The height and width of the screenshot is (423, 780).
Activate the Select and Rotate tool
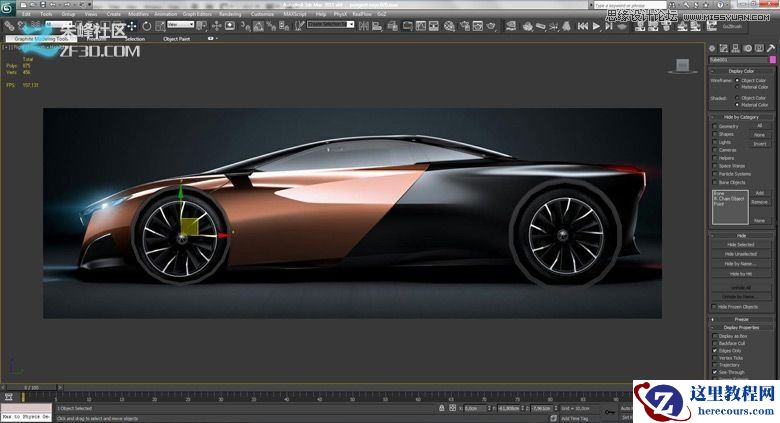tap(146, 26)
